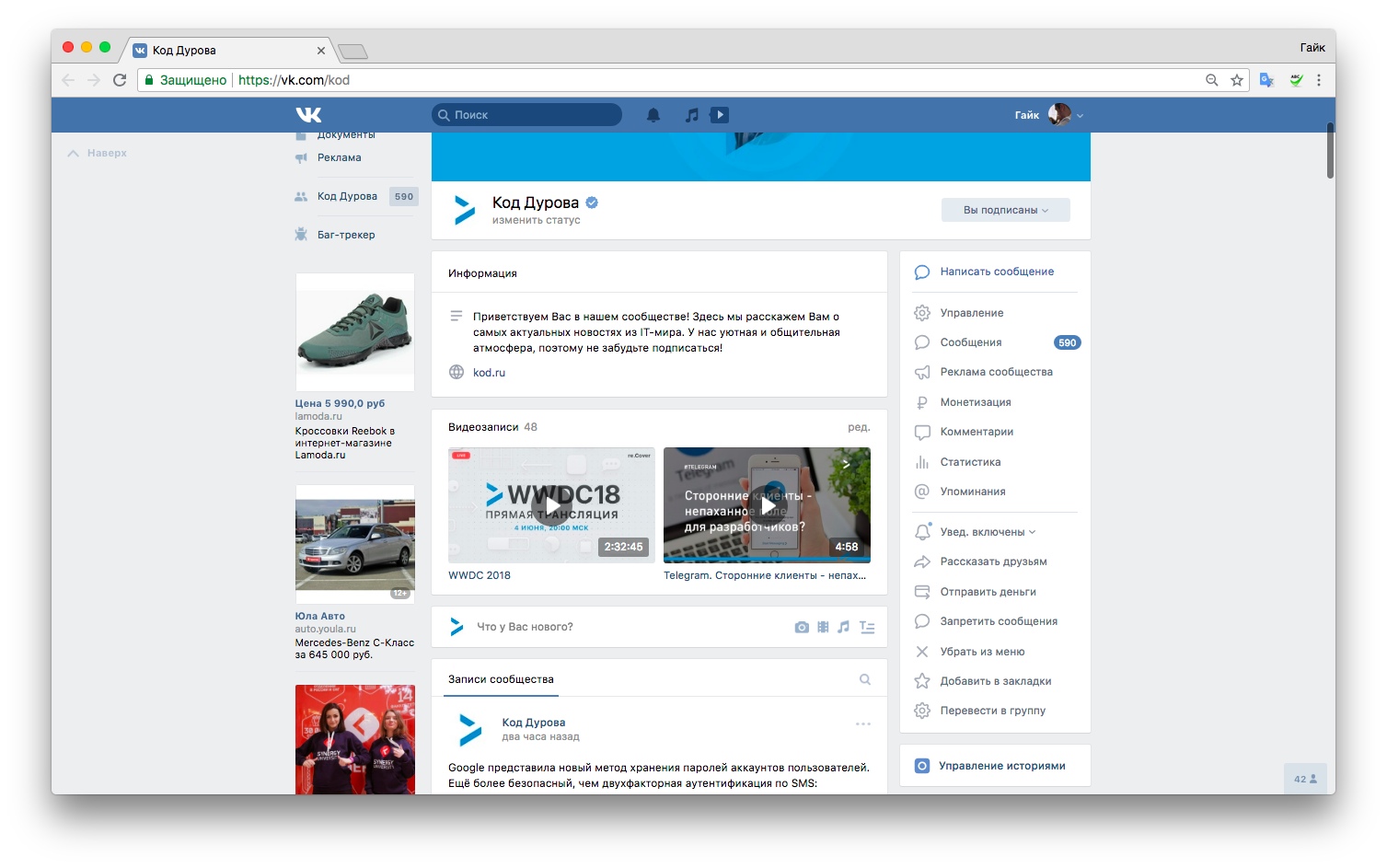Click the VK search field
The width and height of the screenshot is (1387, 868).
pos(526,115)
